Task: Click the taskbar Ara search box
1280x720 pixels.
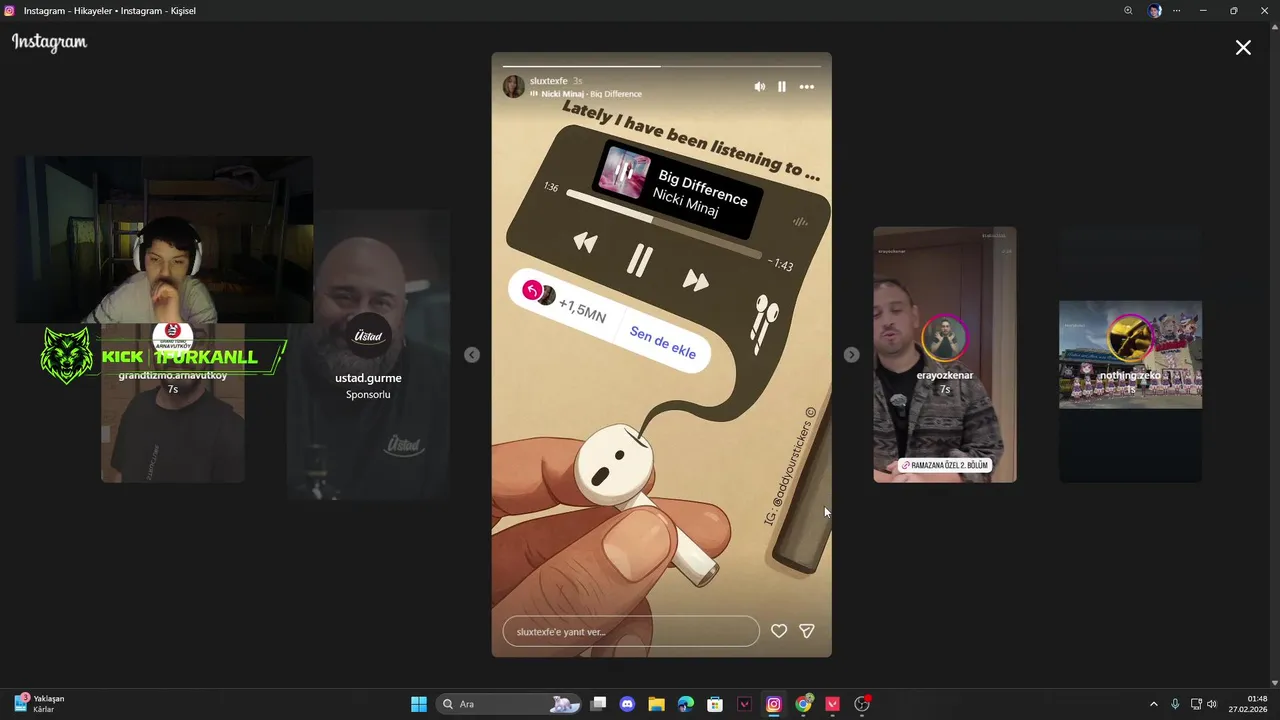Action: [x=510, y=704]
